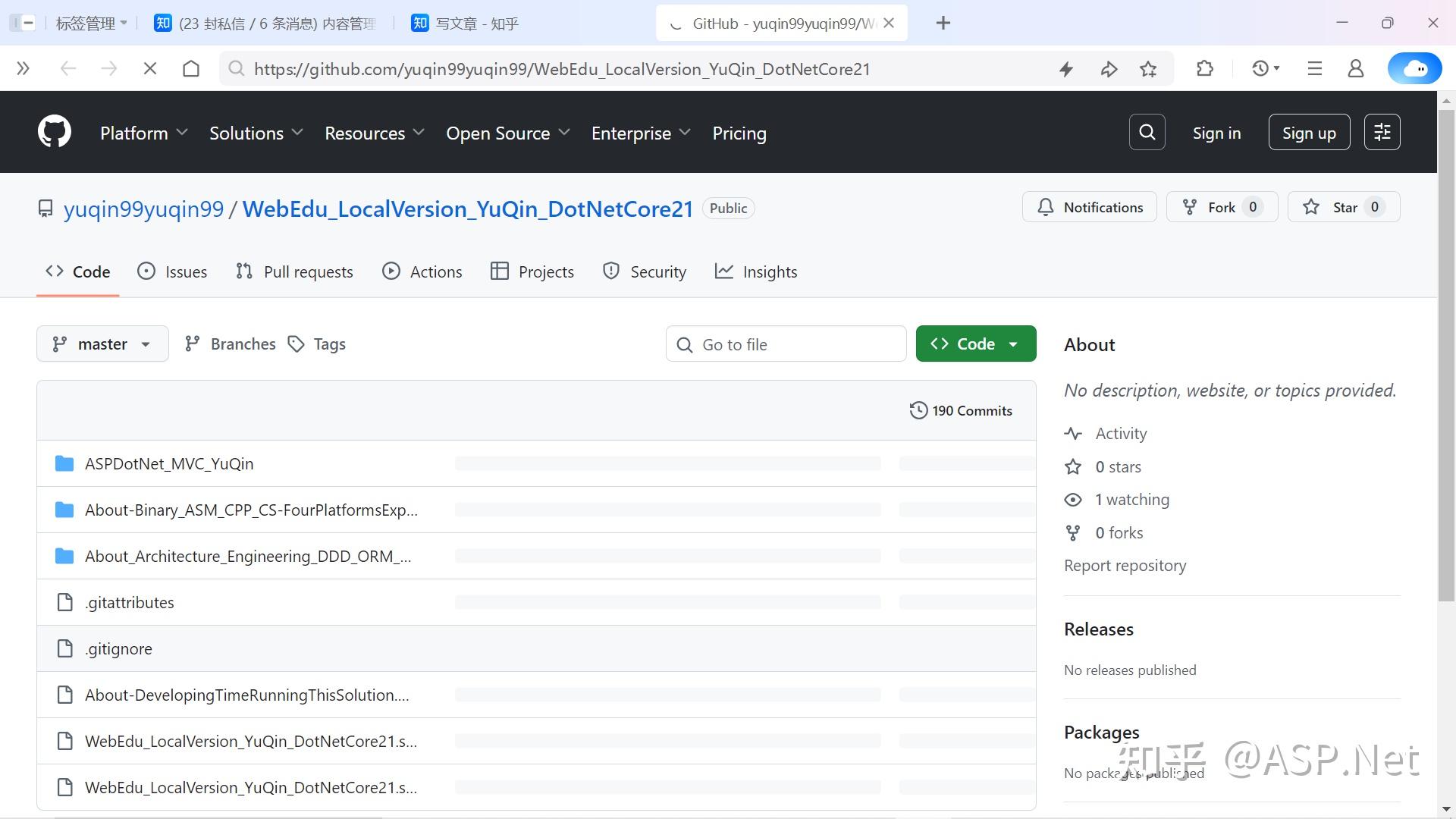Click the Activity pulse icon in About
Screen dimensions: 1456x819
(x=1072, y=433)
